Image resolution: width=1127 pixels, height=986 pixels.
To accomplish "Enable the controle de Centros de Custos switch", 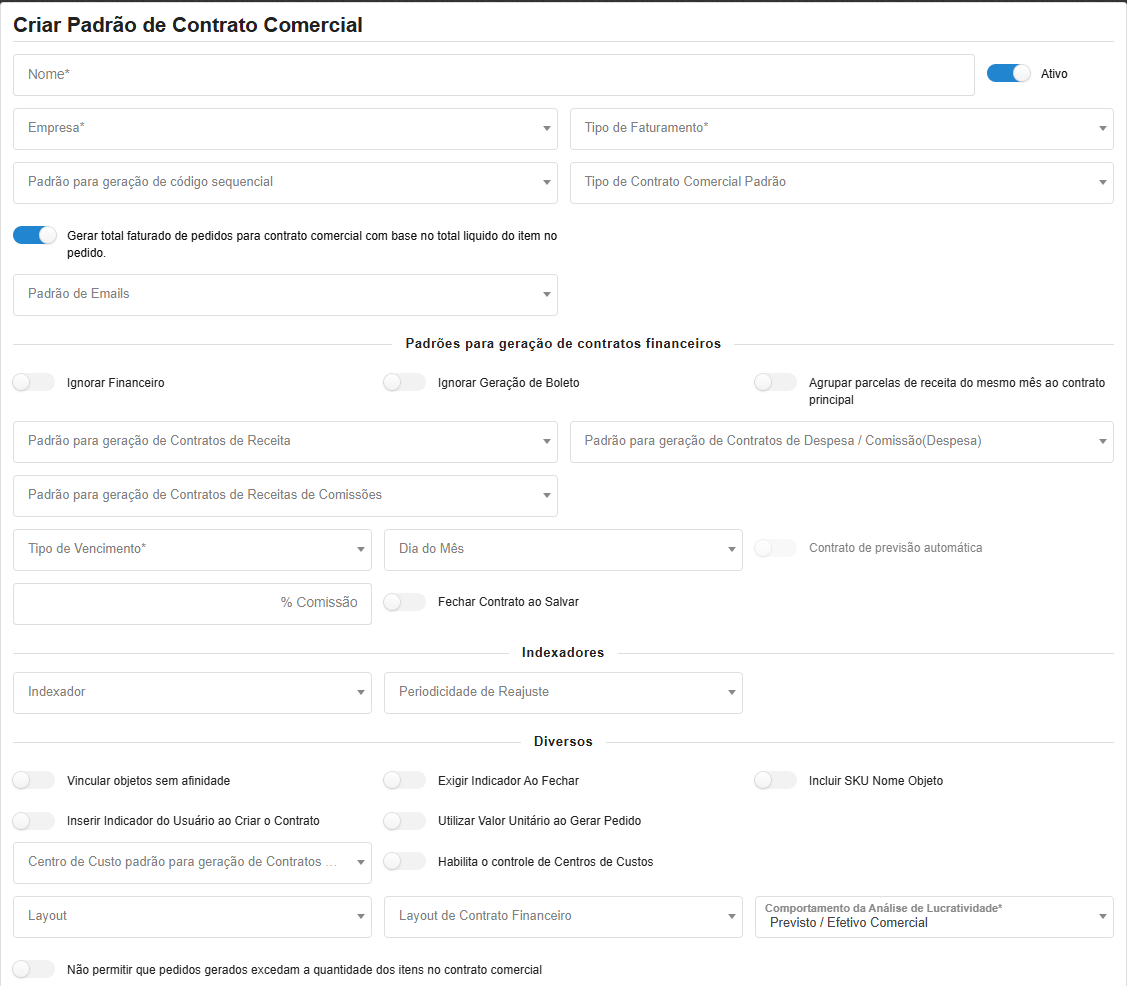I will click(x=405, y=861).
